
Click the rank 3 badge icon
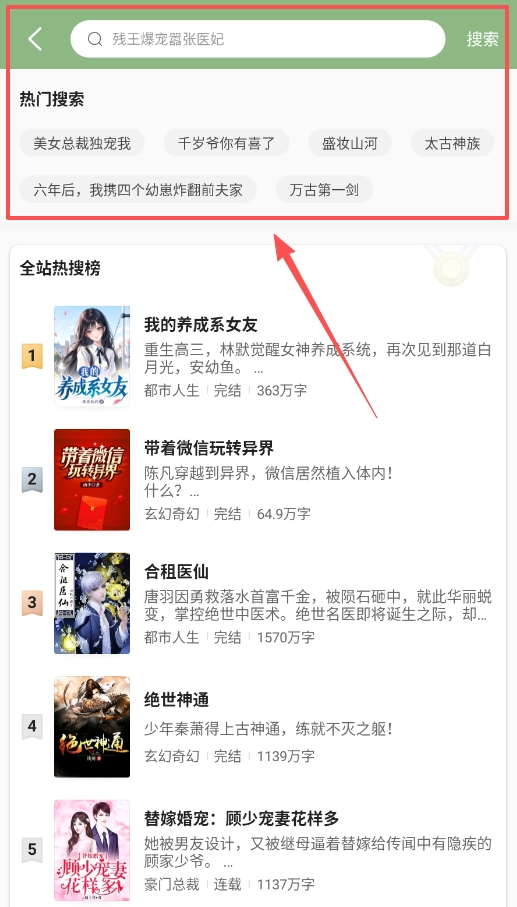(x=32, y=603)
